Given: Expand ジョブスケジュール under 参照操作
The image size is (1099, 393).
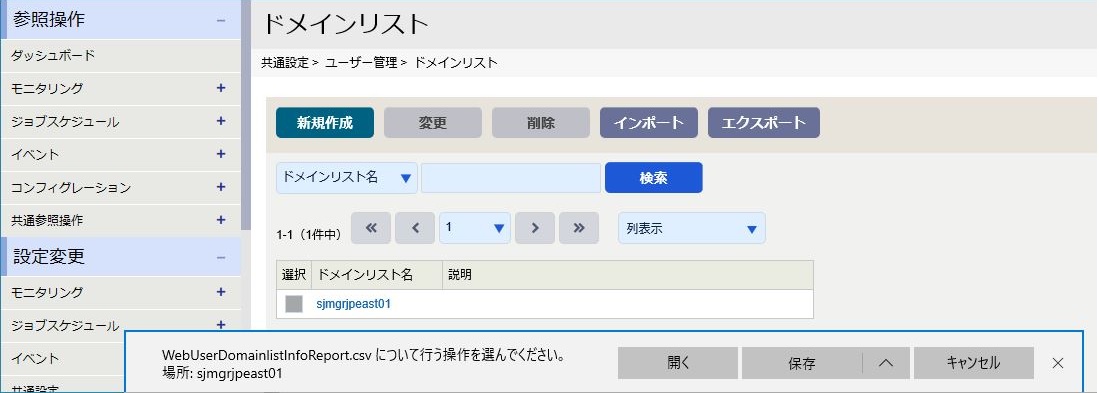Looking at the screenshot, I should click(x=221, y=121).
